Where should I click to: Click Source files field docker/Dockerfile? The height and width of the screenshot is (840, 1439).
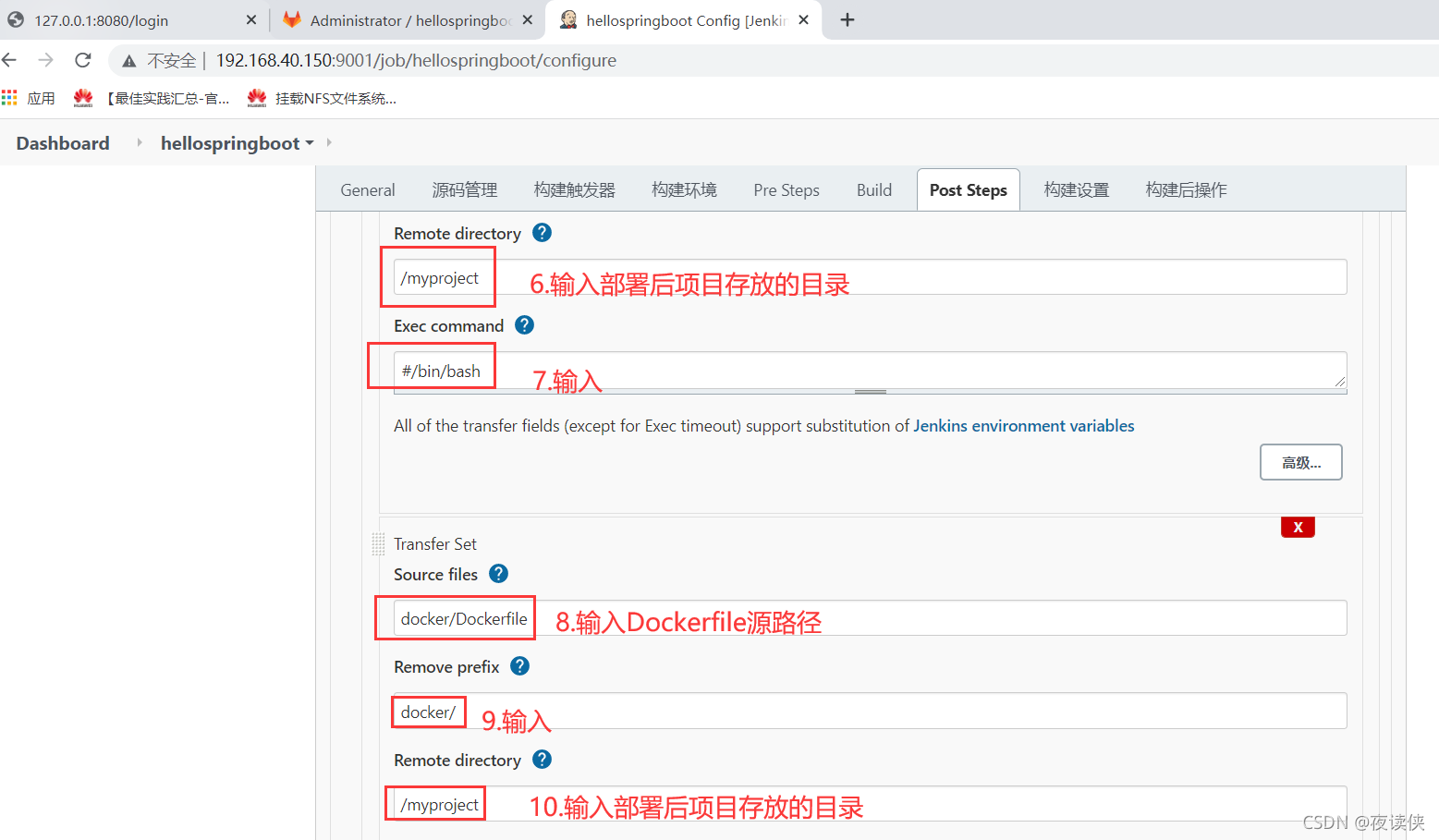(870, 617)
